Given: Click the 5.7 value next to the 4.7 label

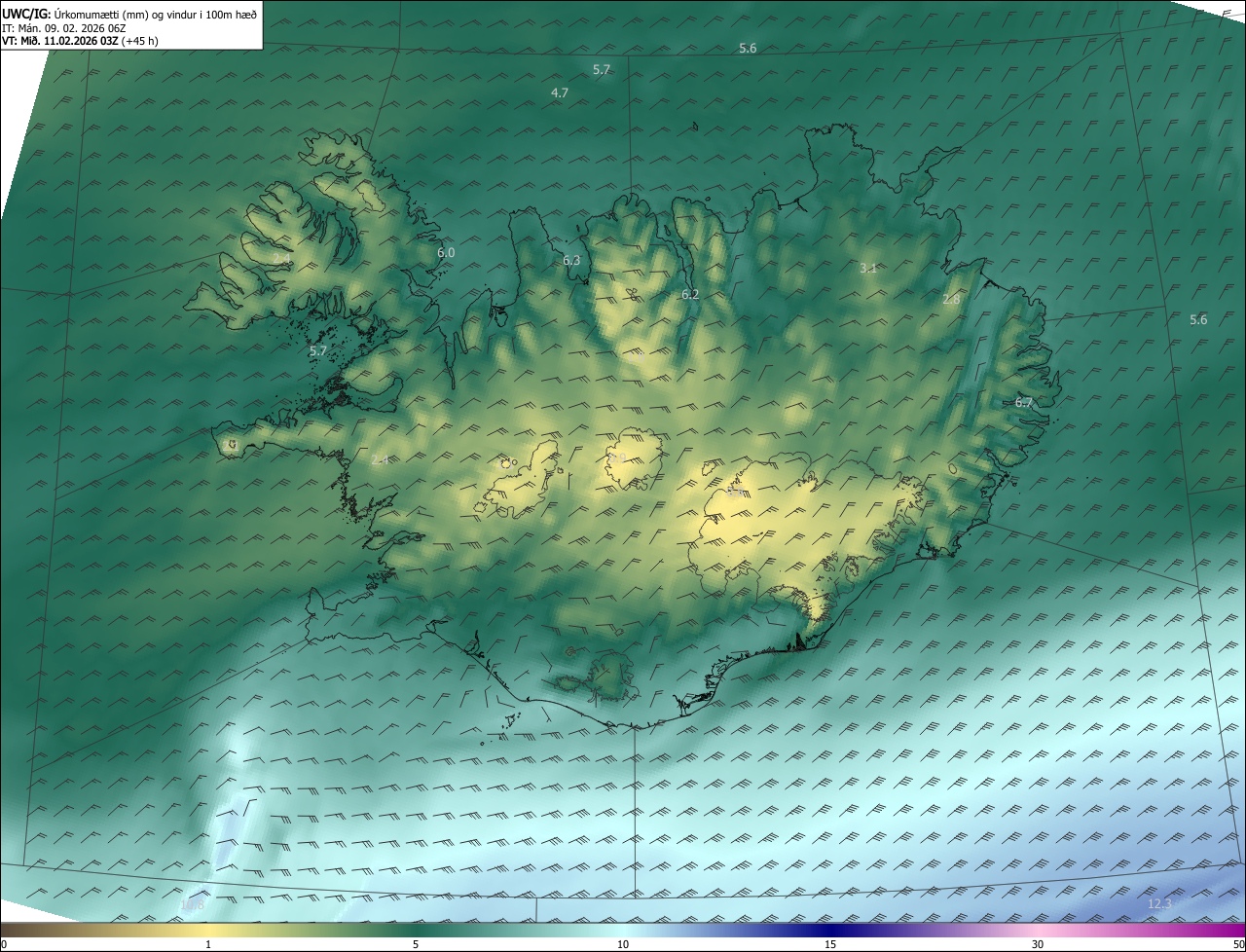Looking at the screenshot, I should [601, 69].
